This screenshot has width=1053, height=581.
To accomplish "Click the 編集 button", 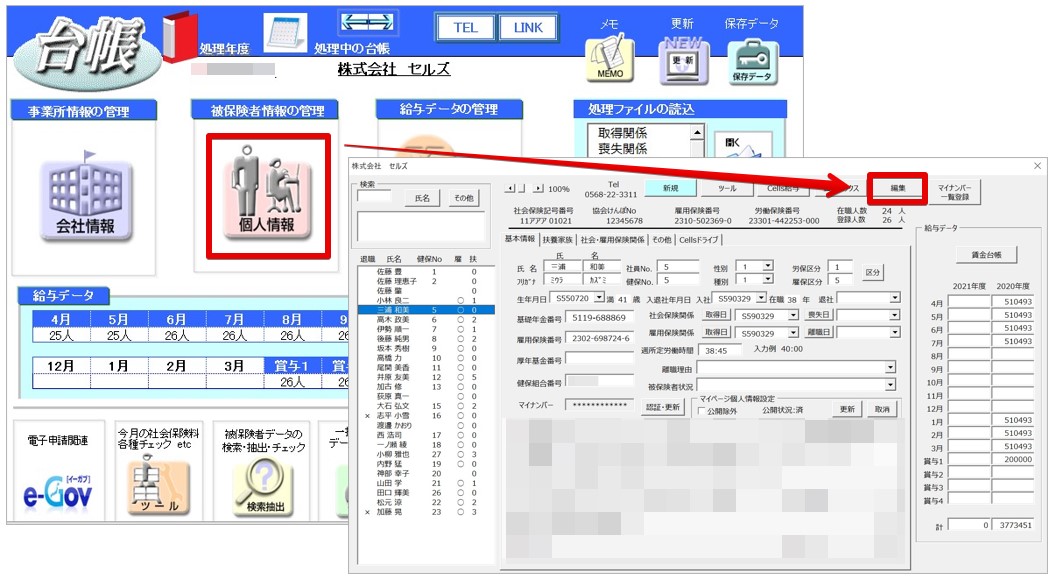I will point(898,188).
